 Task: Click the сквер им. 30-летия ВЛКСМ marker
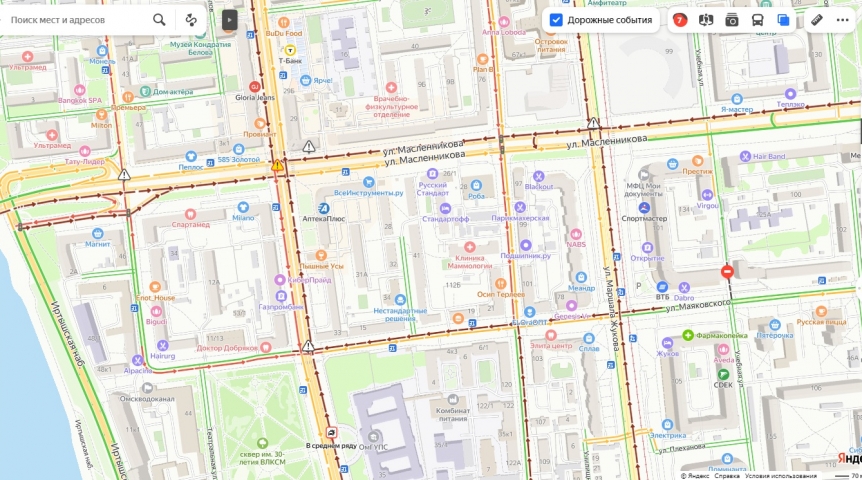point(263,443)
